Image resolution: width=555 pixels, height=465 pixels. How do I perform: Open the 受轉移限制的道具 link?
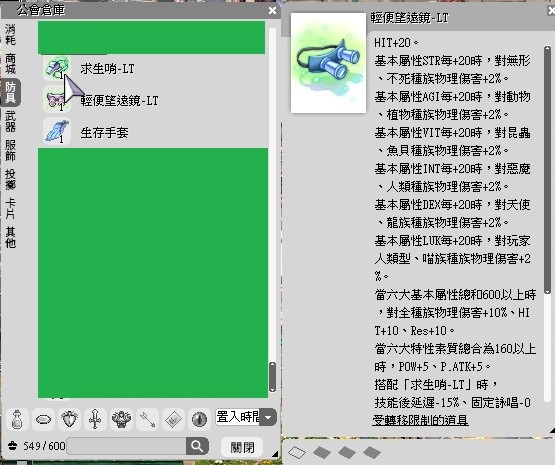point(420,420)
